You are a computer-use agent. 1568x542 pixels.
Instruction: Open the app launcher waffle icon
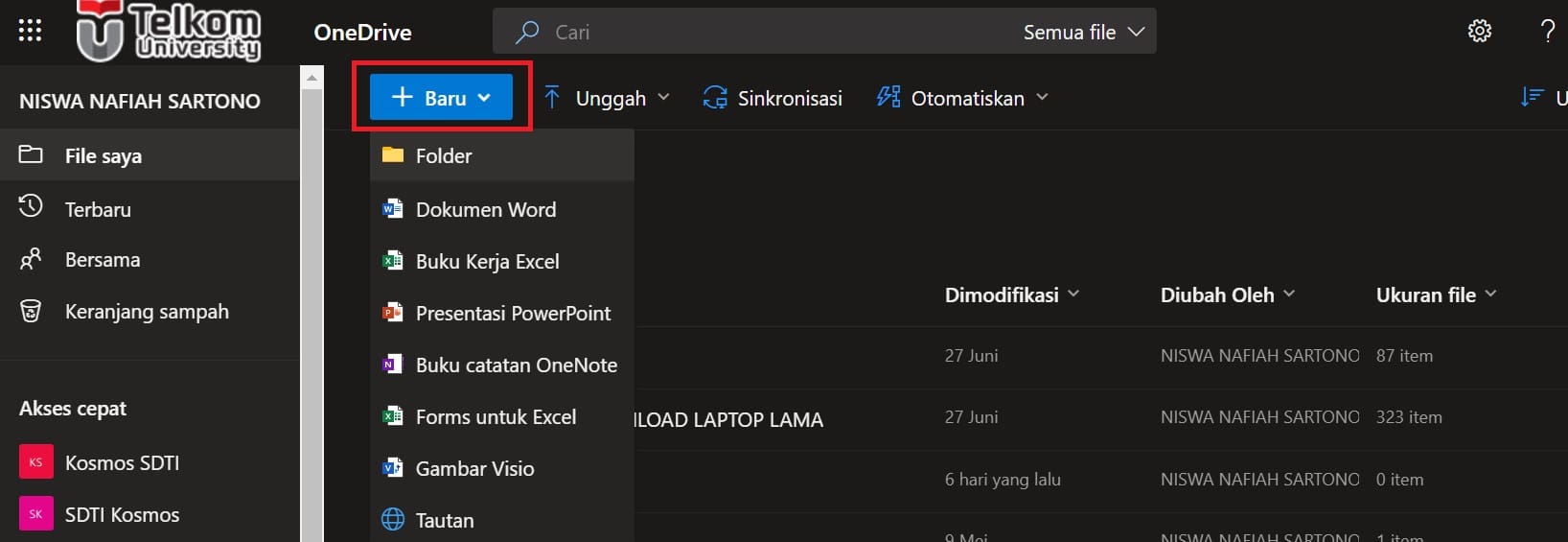tap(30, 31)
